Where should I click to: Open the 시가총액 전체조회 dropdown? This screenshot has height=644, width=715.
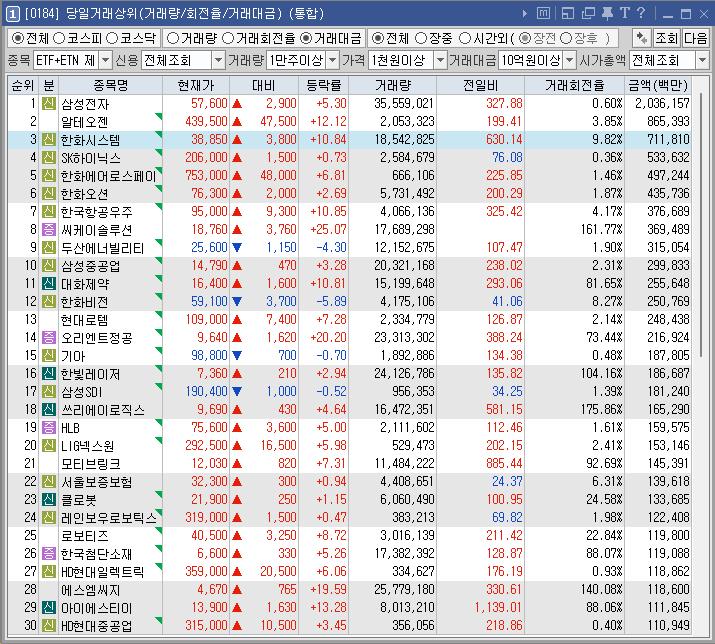[703, 60]
